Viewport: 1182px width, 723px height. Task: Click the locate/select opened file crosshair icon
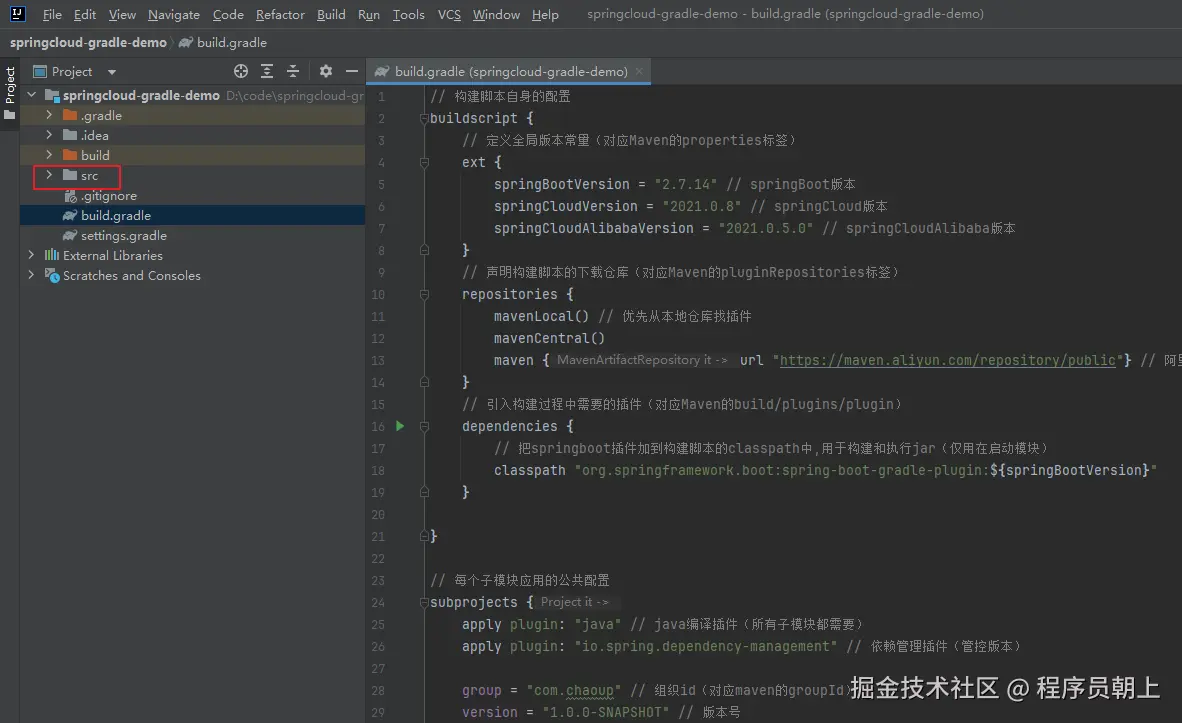pyautogui.click(x=240, y=71)
